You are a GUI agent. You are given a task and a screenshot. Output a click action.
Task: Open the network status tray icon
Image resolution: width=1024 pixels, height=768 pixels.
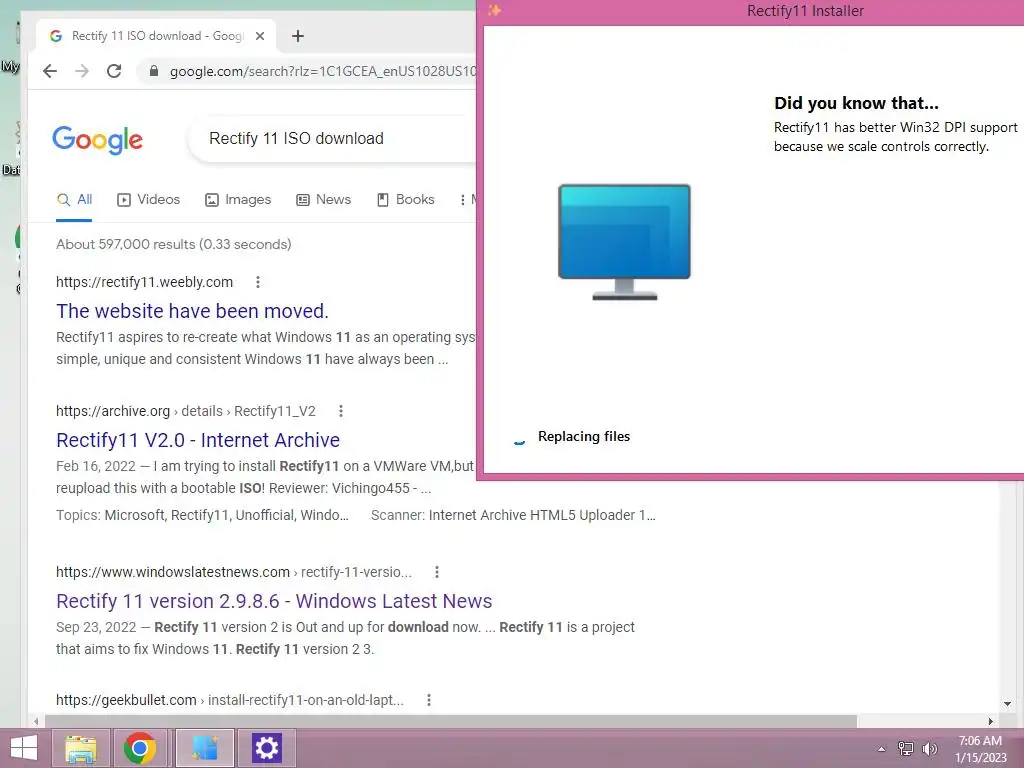906,748
